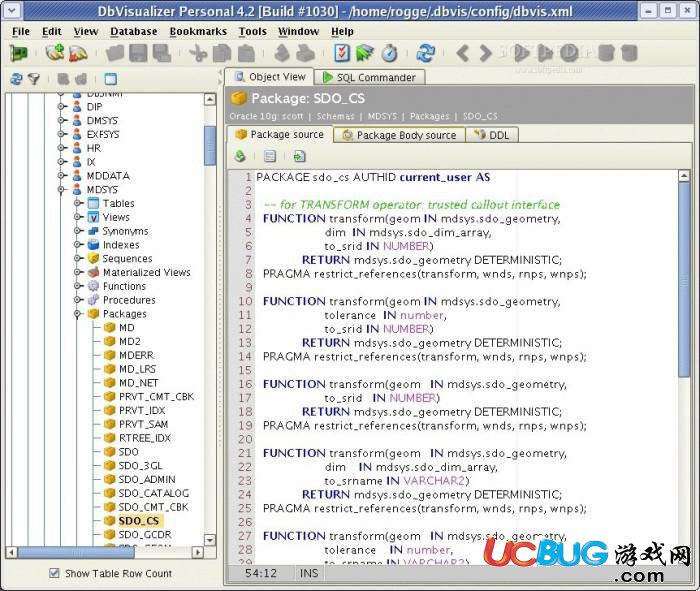Select the PRVT_CMT_CBK package
Image resolution: width=700 pixels, height=591 pixels.
(156, 396)
